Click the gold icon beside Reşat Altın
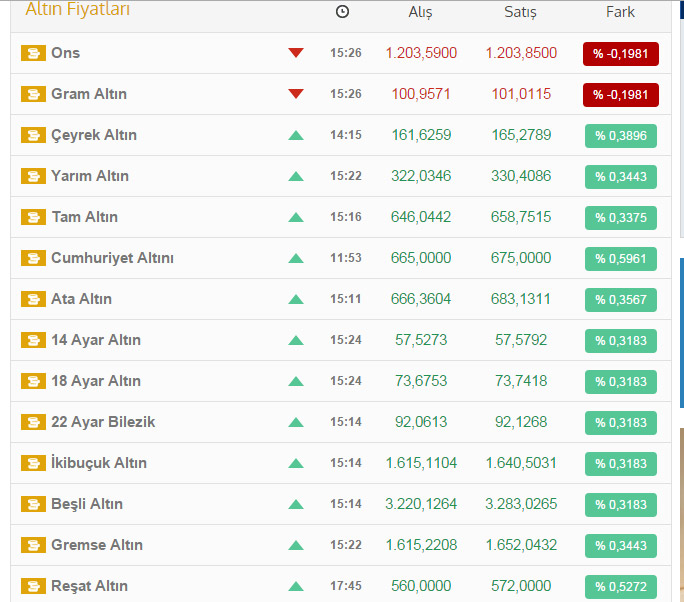 (x=33, y=586)
